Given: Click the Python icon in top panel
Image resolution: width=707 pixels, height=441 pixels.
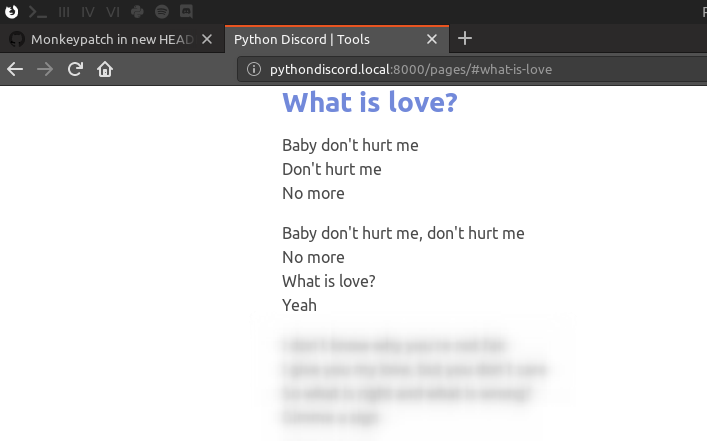Looking at the screenshot, I should tap(137, 11).
